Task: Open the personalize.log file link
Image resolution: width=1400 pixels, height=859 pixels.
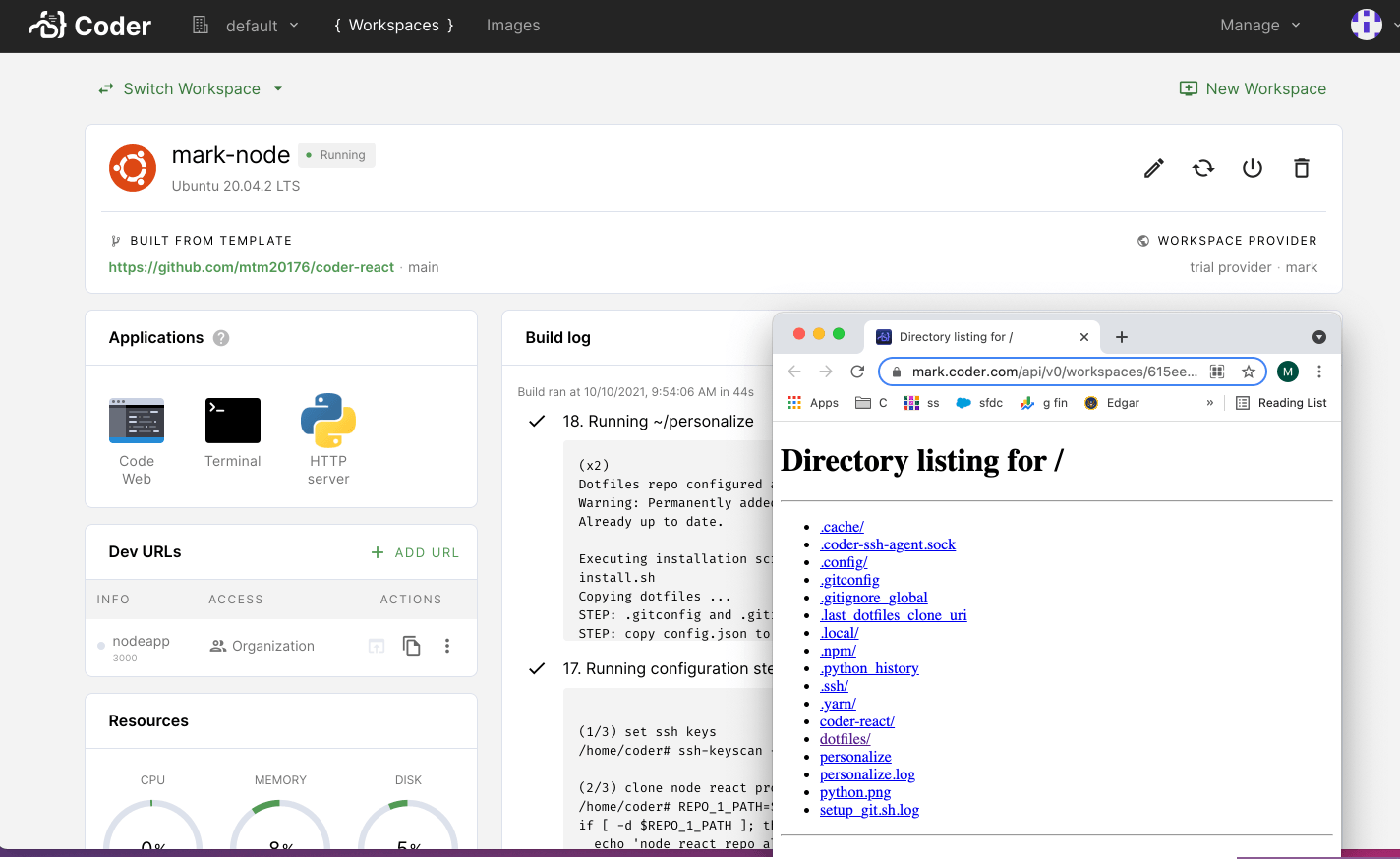Action: (x=867, y=774)
